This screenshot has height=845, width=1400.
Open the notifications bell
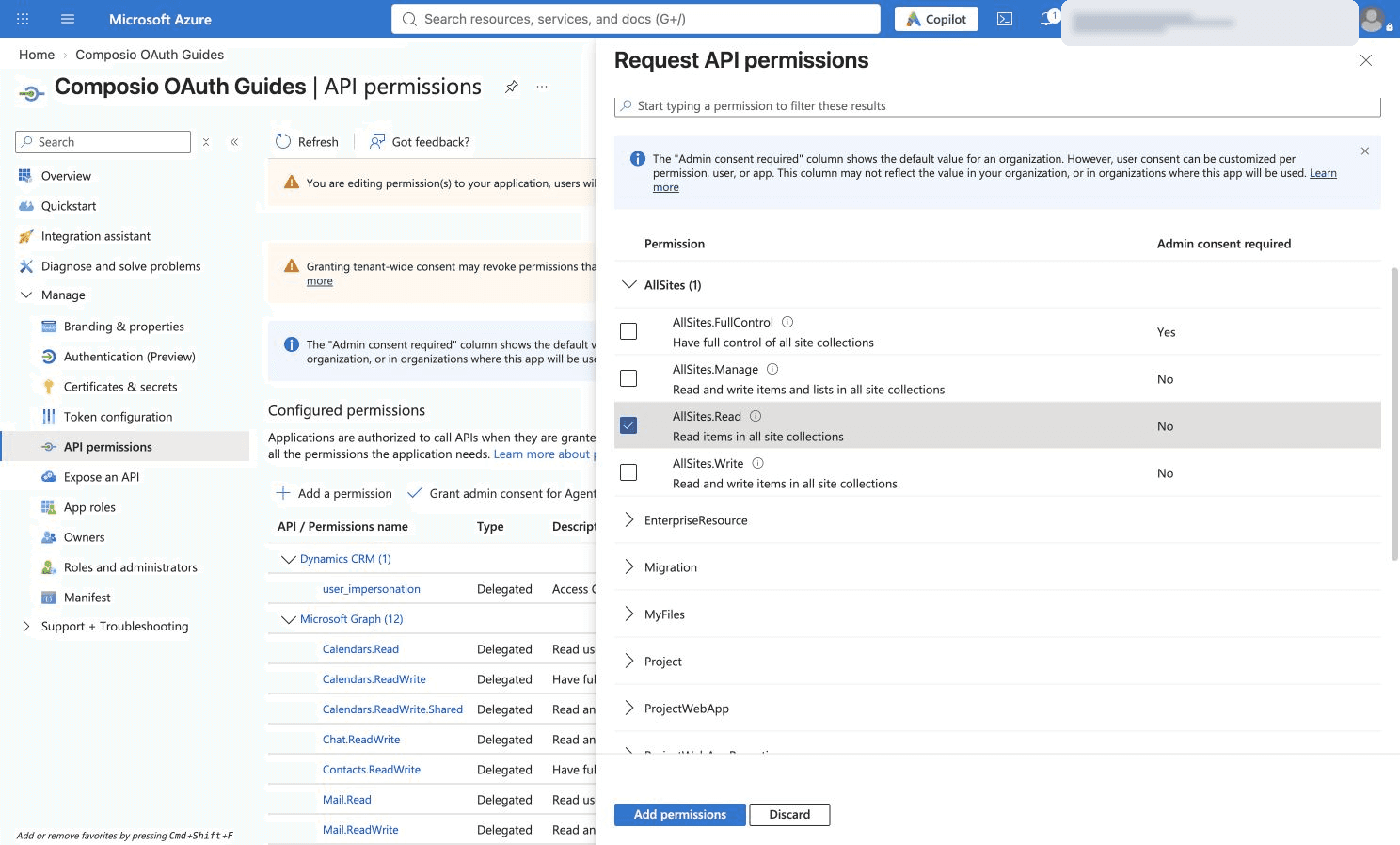[1047, 19]
